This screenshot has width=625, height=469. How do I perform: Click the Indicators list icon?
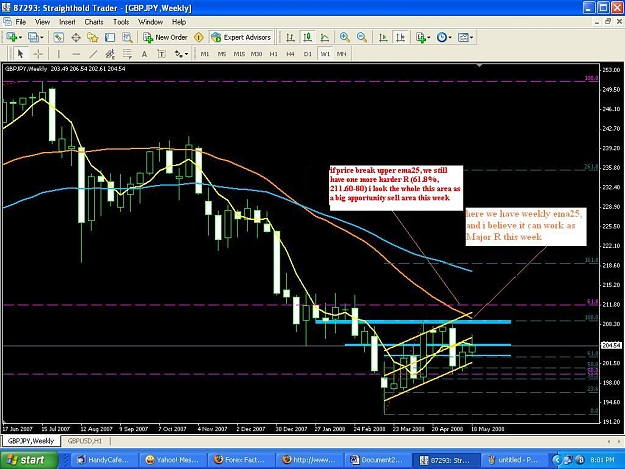pos(421,37)
